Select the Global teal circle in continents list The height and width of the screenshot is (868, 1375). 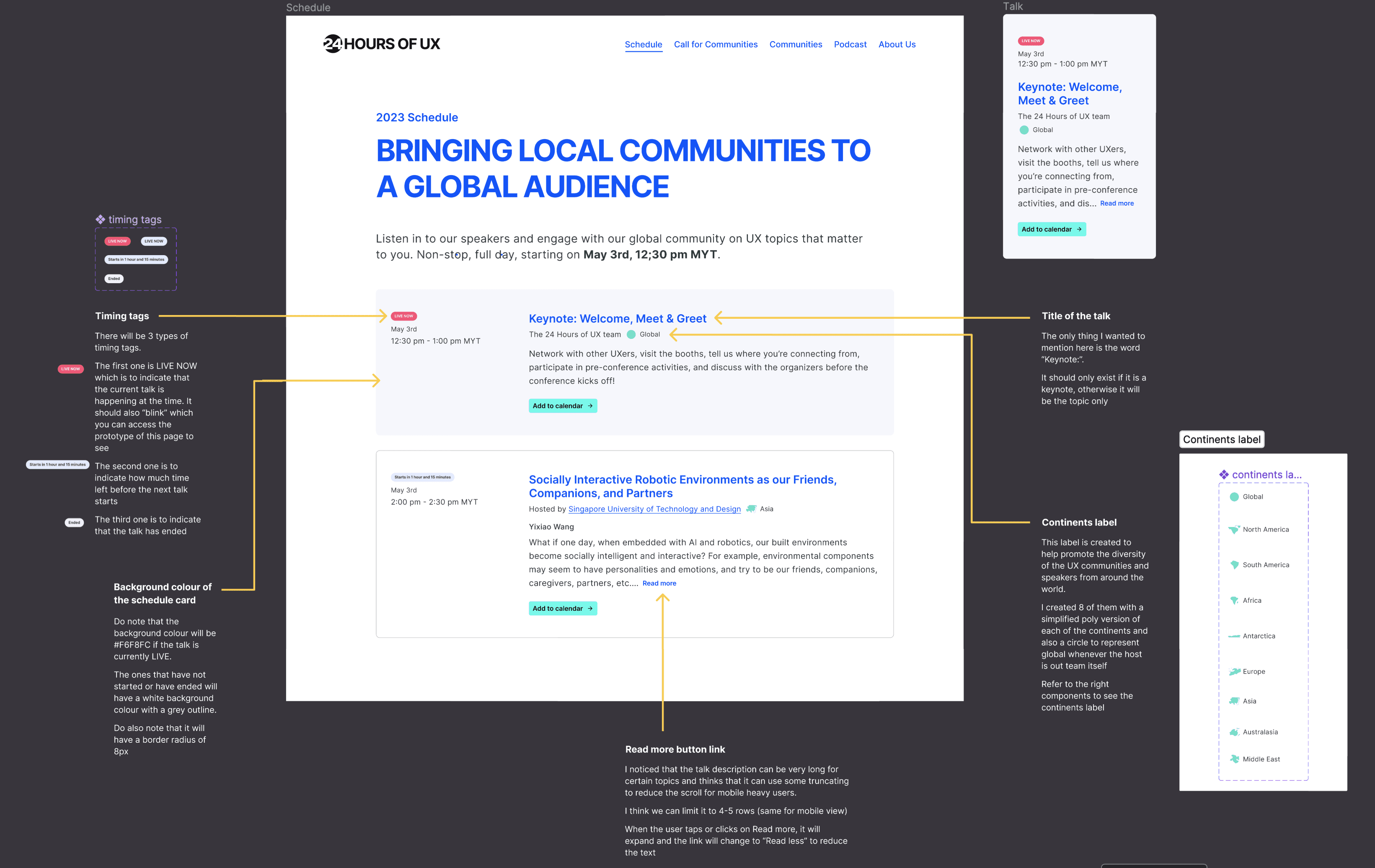coord(1234,497)
